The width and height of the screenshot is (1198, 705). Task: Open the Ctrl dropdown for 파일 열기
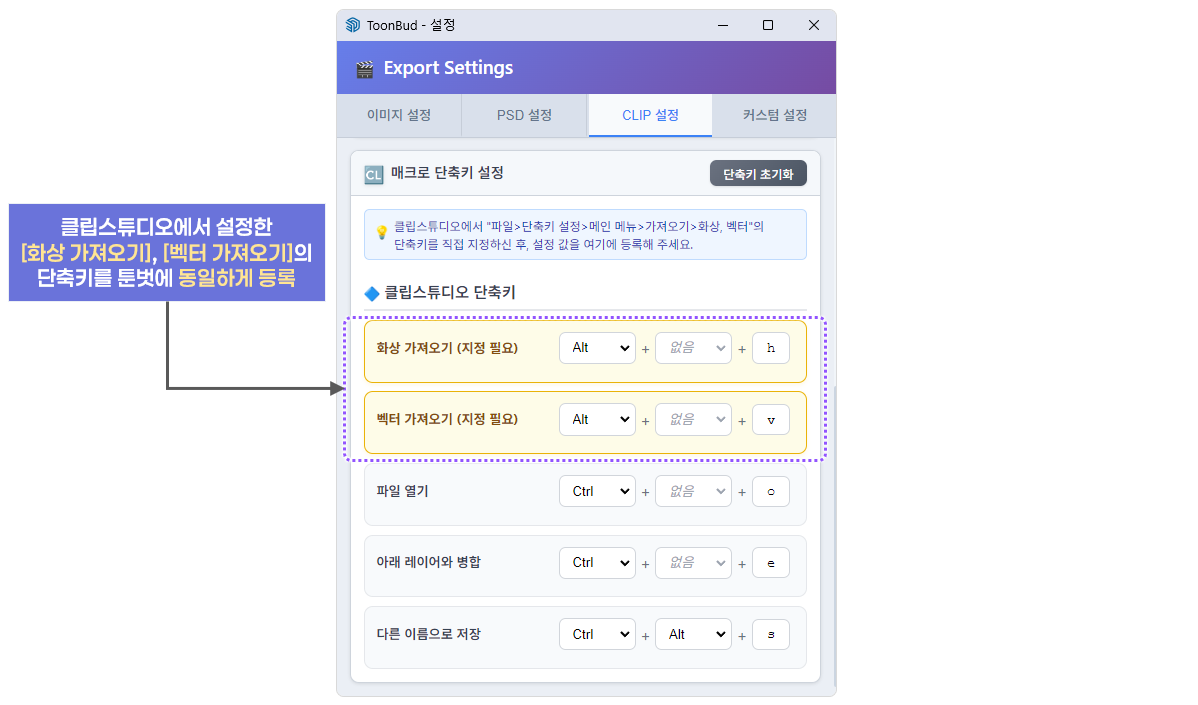coord(597,491)
